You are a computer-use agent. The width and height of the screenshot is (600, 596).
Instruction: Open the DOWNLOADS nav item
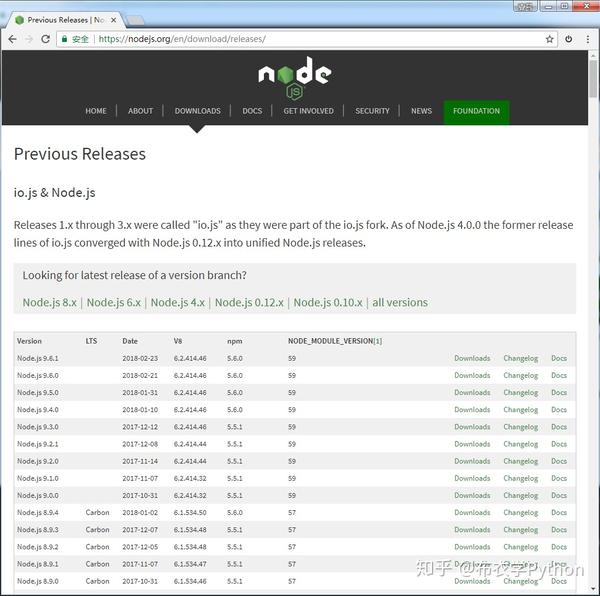[197, 111]
